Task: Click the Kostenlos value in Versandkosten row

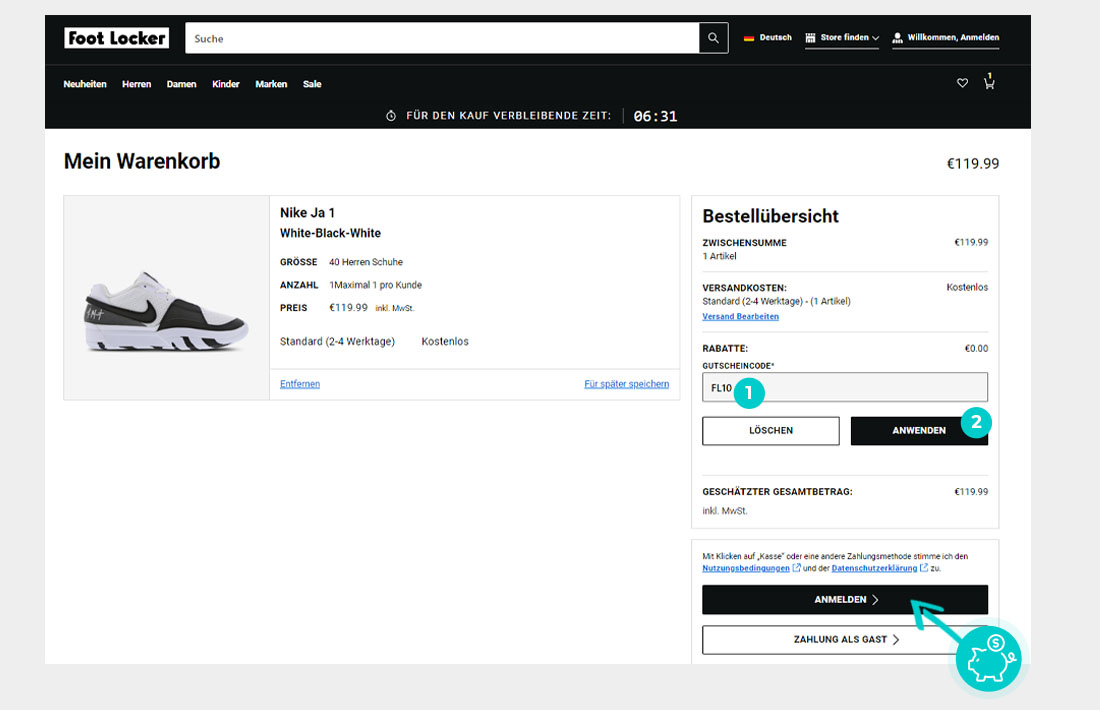Action: (967, 288)
